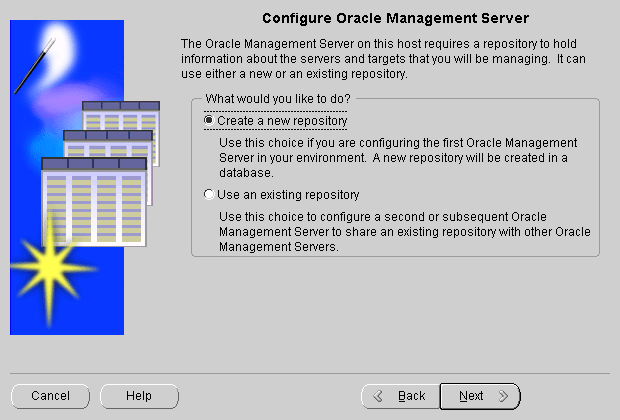
Task: Click the Configure Oracle Management Server heading
Action: (x=394, y=18)
